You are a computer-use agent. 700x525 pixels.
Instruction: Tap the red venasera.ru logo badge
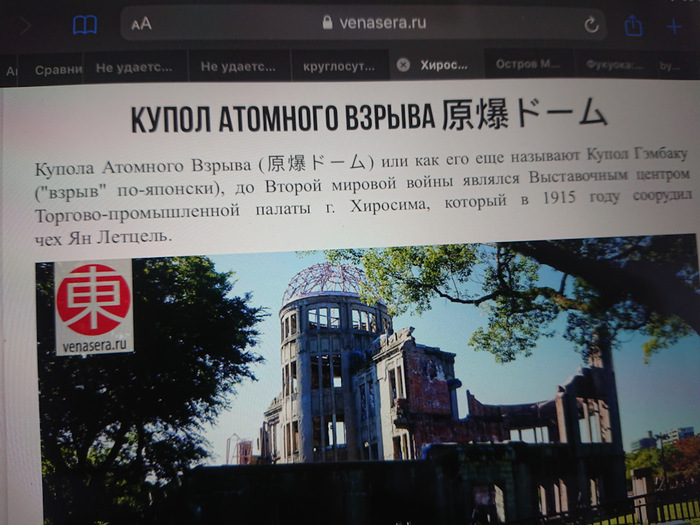[94, 308]
